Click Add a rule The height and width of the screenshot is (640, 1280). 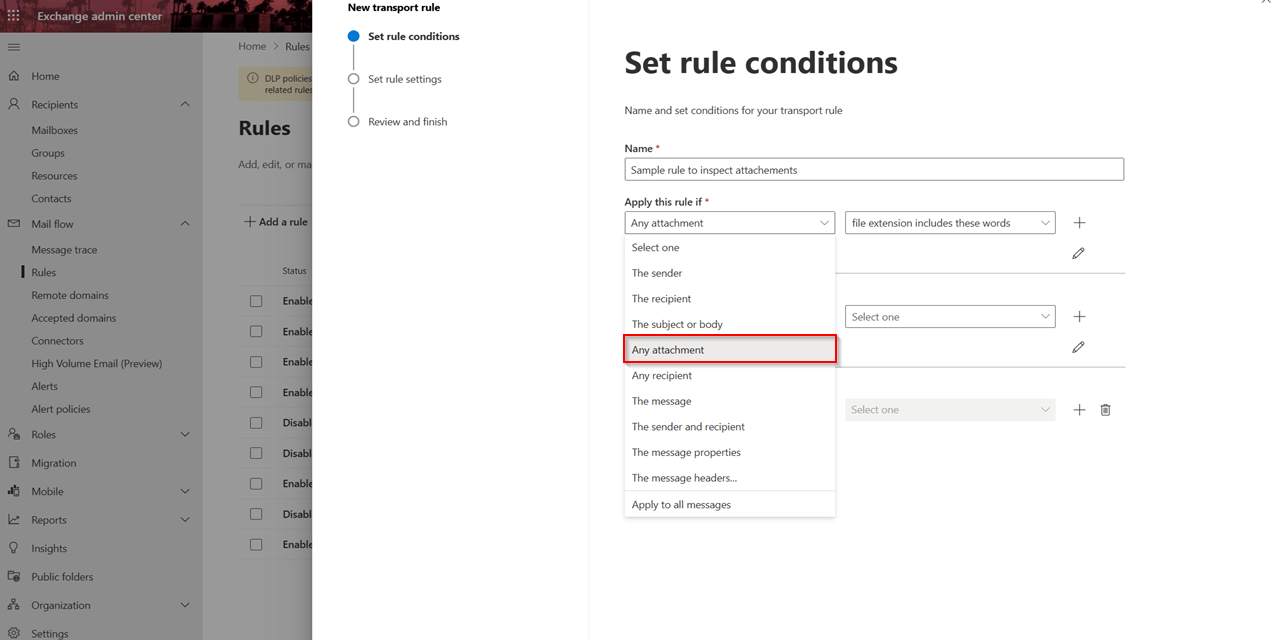275,221
